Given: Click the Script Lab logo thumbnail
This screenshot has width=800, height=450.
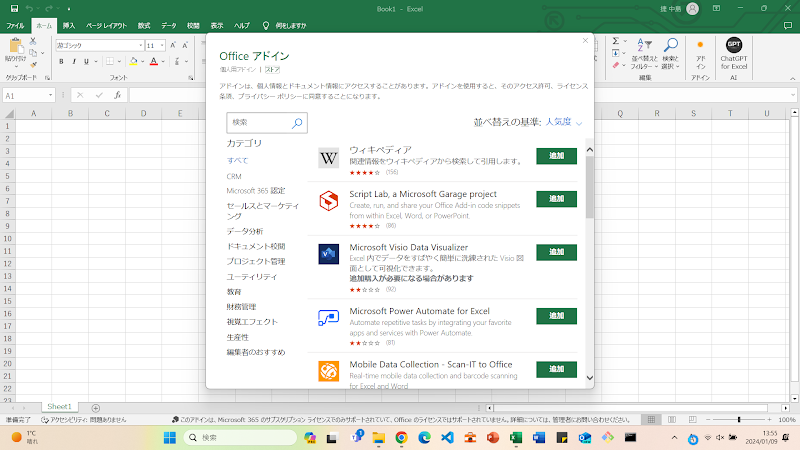Looking at the screenshot, I should [x=329, y=201].
